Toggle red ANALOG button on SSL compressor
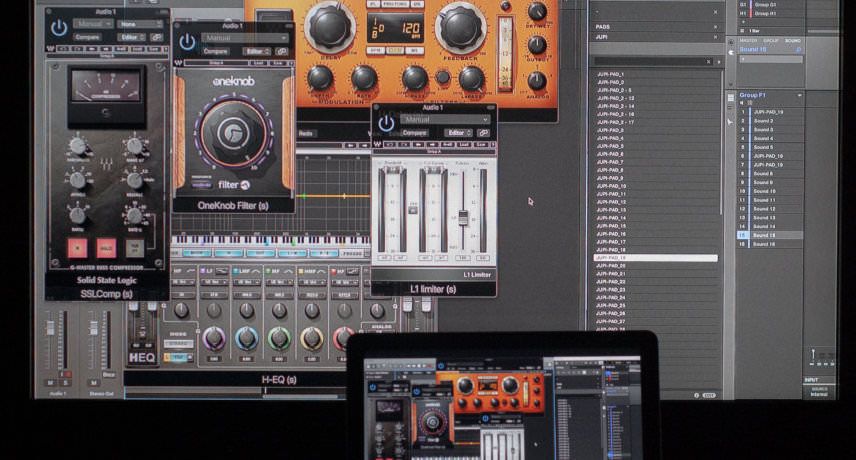856x460 pixels. 106,248
